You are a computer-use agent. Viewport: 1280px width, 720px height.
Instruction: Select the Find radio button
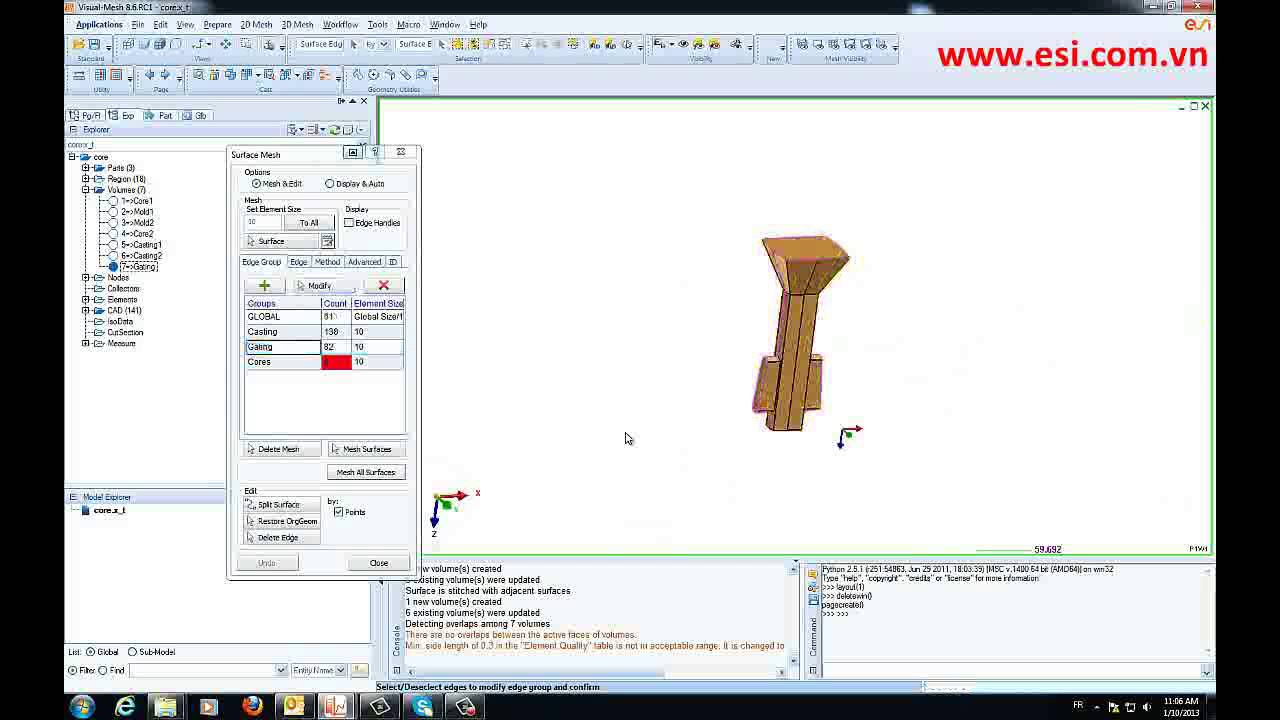103,670
